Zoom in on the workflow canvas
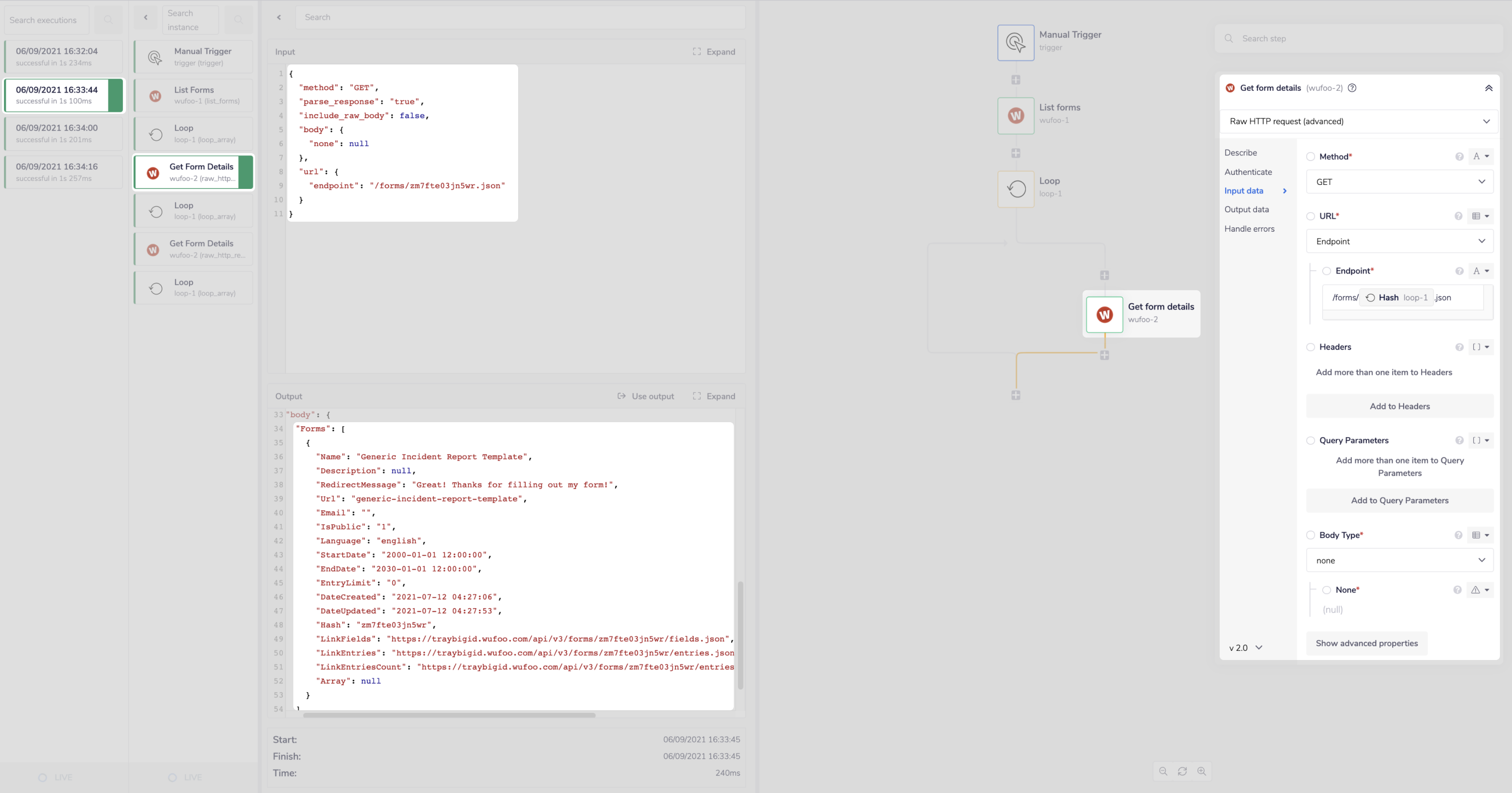 1202,771
